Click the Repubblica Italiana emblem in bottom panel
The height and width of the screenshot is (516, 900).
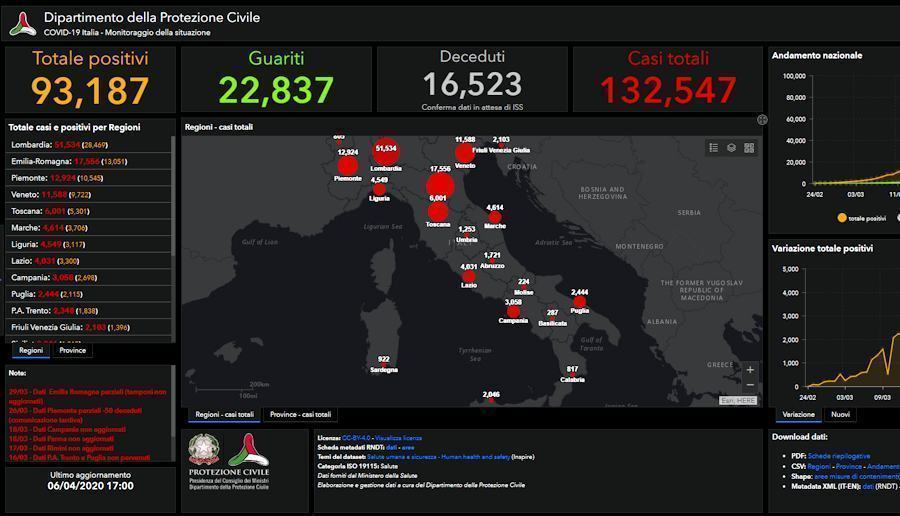coord(204,451)
